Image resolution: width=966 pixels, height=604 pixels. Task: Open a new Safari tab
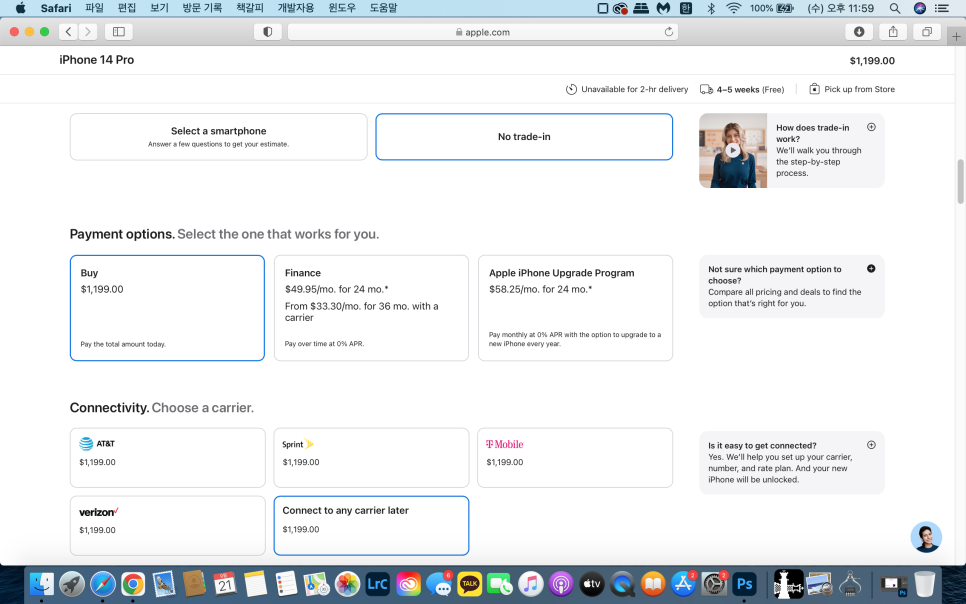[956, 36]
